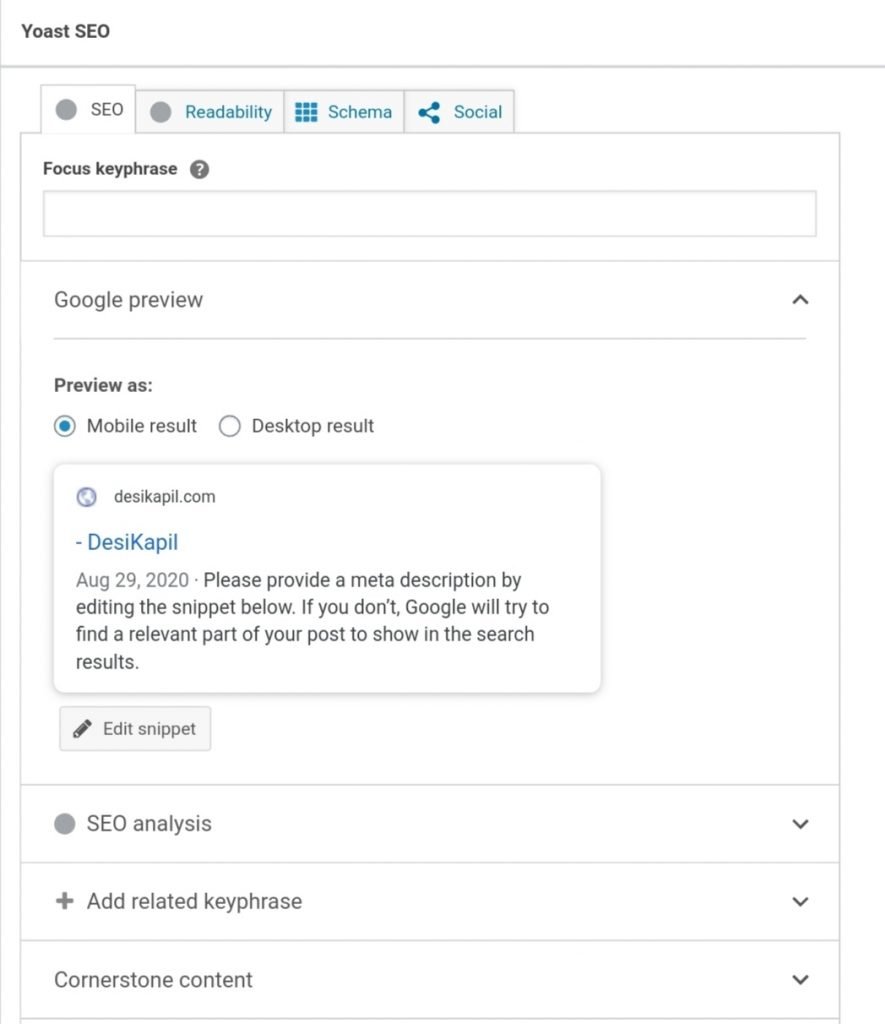
Task: Click the SEO tab gray score circle
Action: click(66, 110)
